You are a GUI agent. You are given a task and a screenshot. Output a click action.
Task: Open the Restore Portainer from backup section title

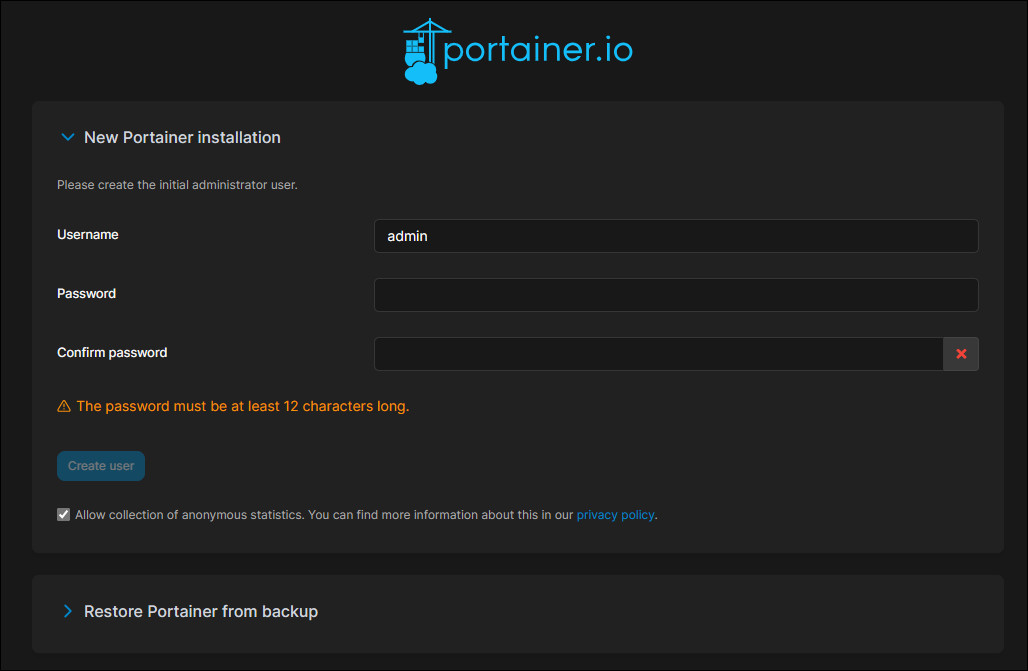coord(201,611)
